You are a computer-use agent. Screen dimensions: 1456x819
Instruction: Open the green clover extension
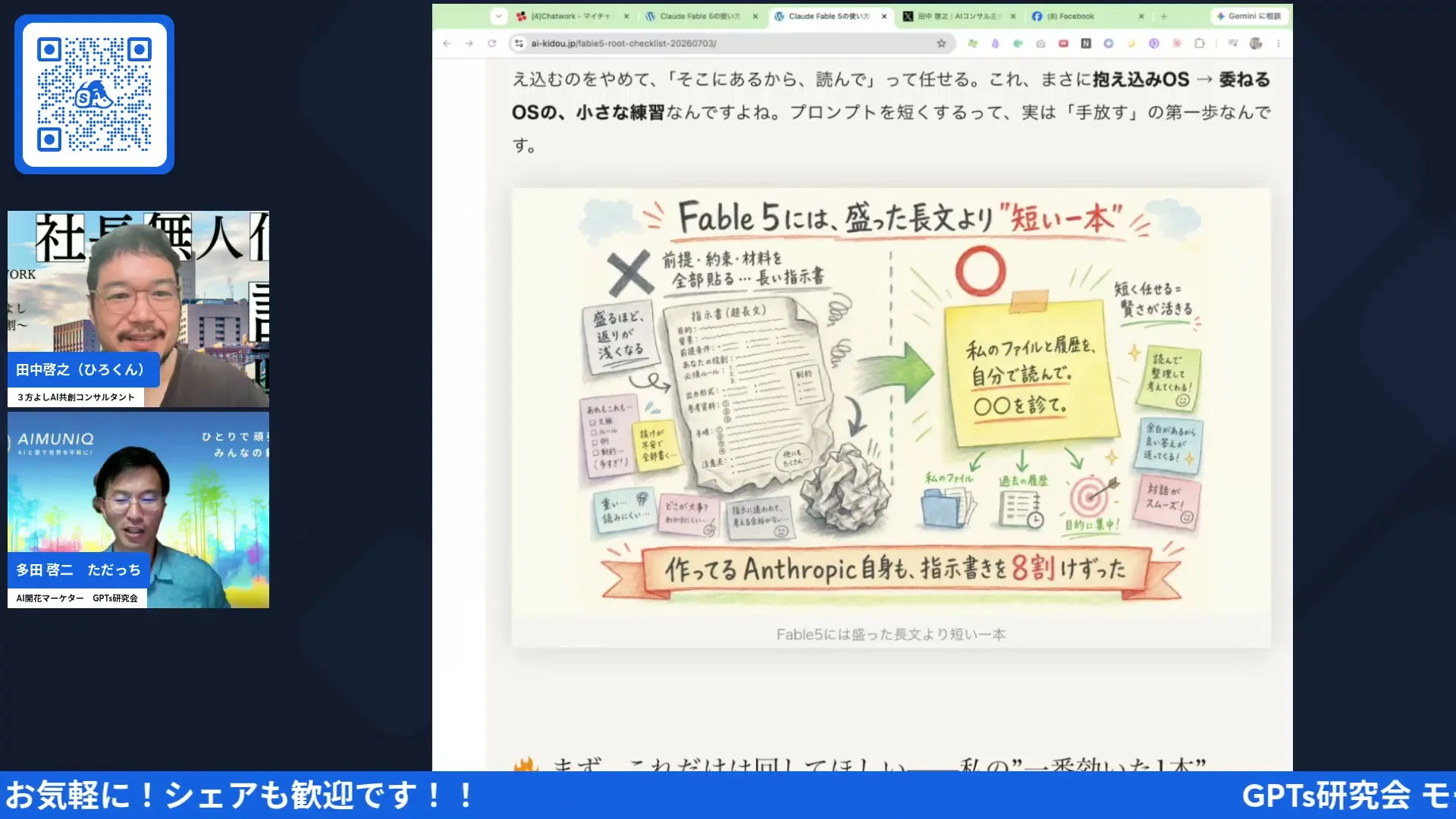coord(973,43)
